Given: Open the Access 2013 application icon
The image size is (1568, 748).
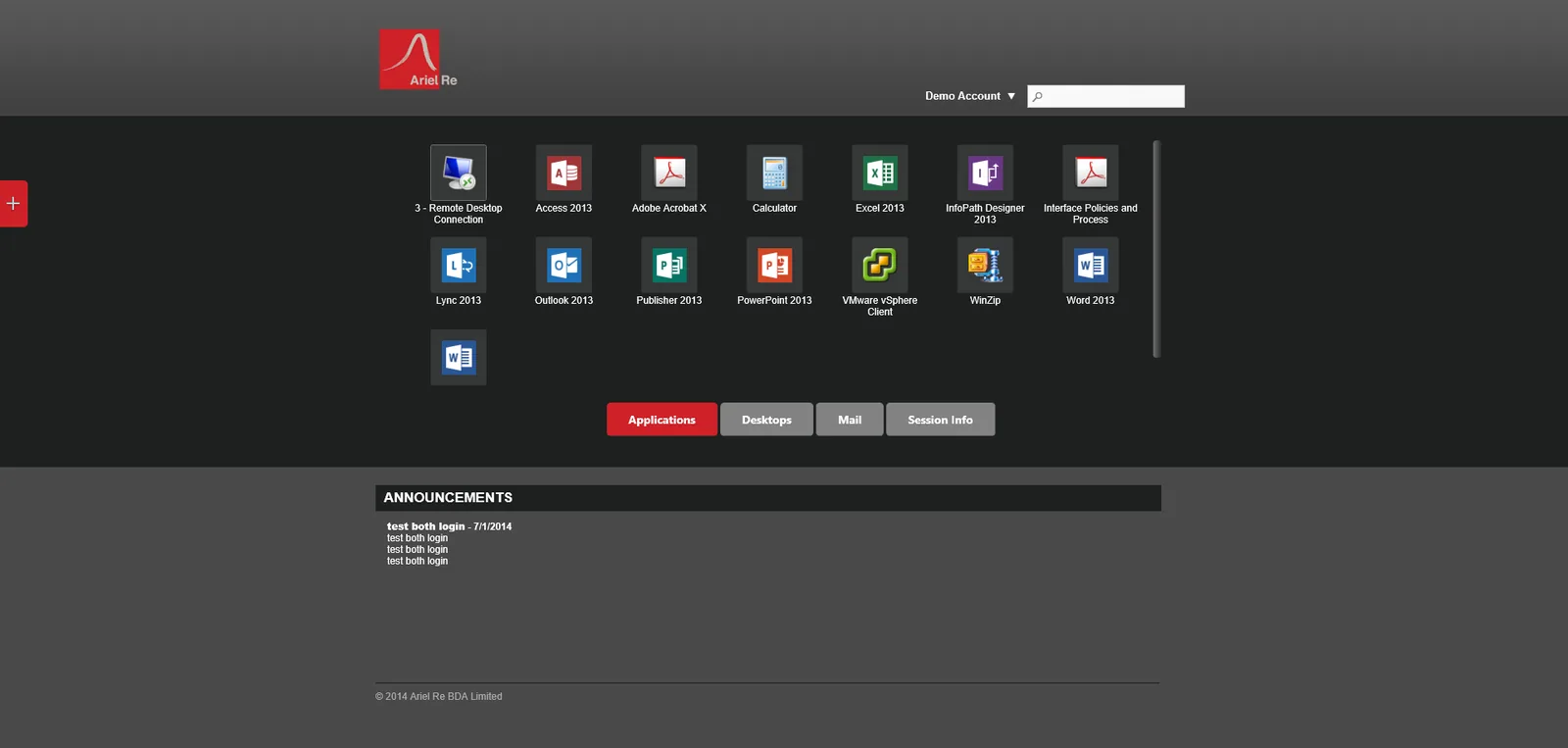Looking at the screenshot, I should 563,174.
